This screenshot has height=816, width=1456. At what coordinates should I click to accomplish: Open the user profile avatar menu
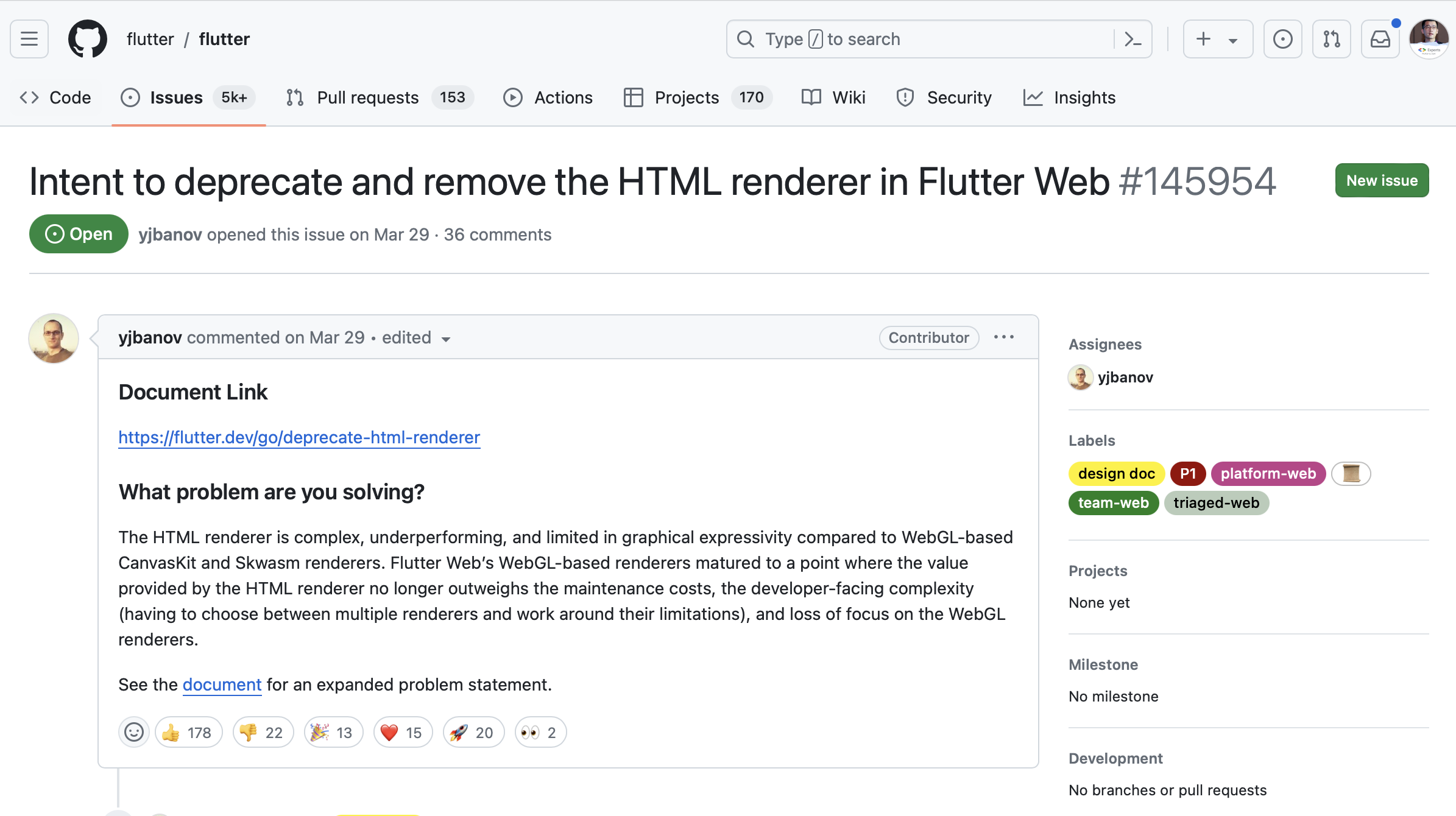[1429, 39]
